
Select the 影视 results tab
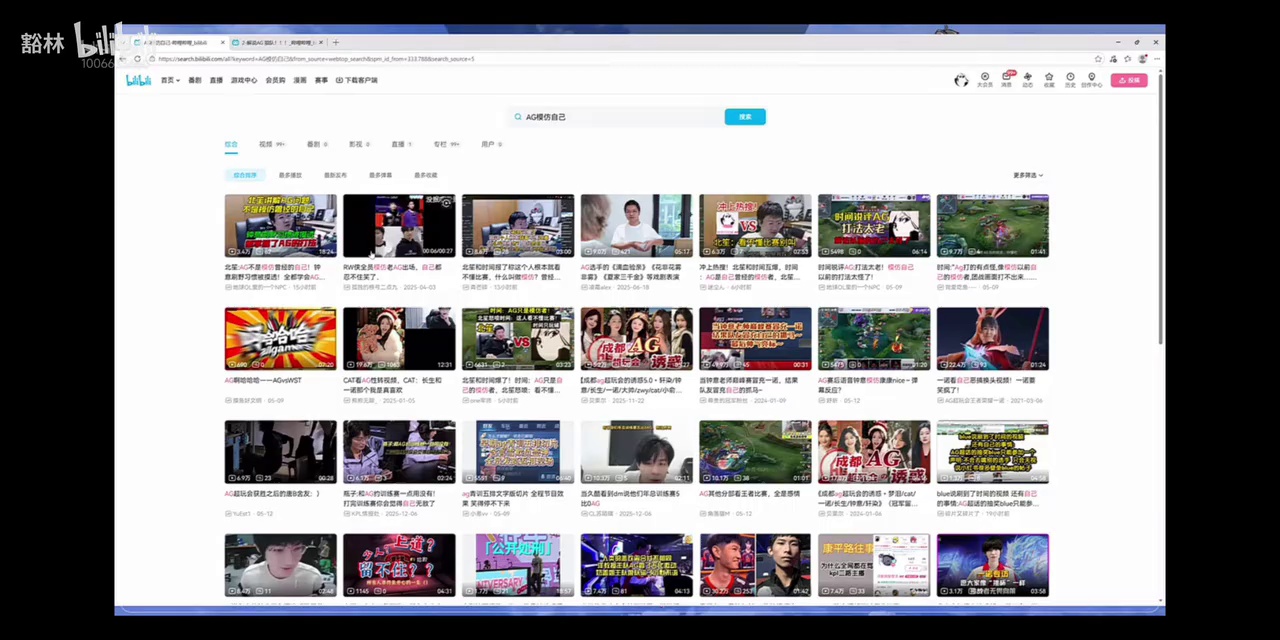click(x=359, y=144)
